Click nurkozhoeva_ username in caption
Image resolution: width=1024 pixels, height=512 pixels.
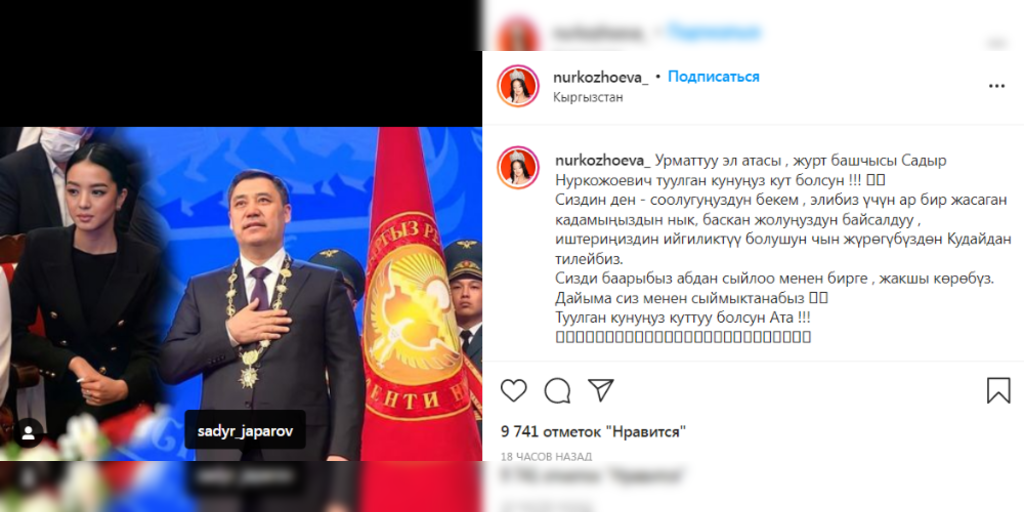coord(603,161)
